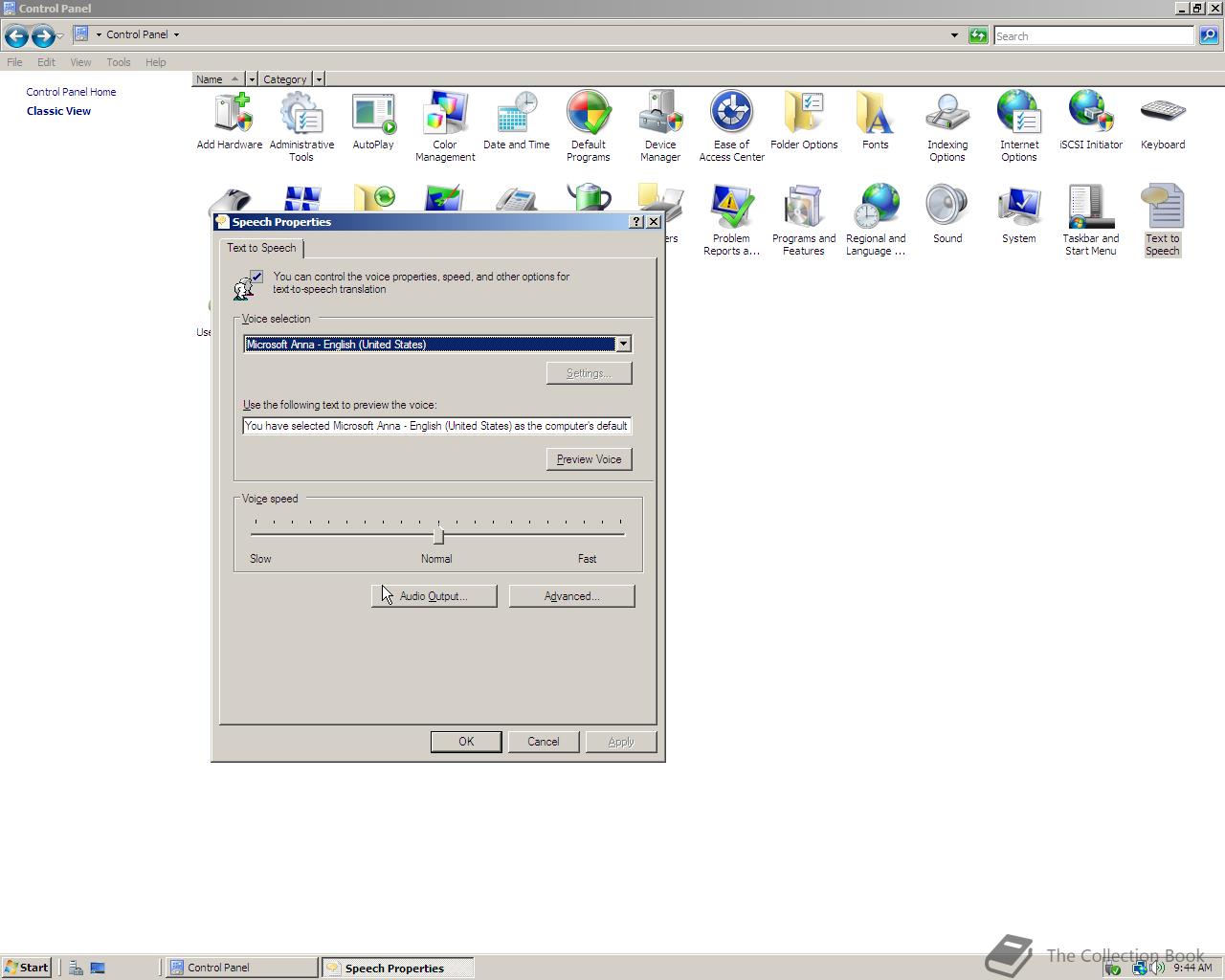Click the volume tray icon

click(x=1159, y=968)
